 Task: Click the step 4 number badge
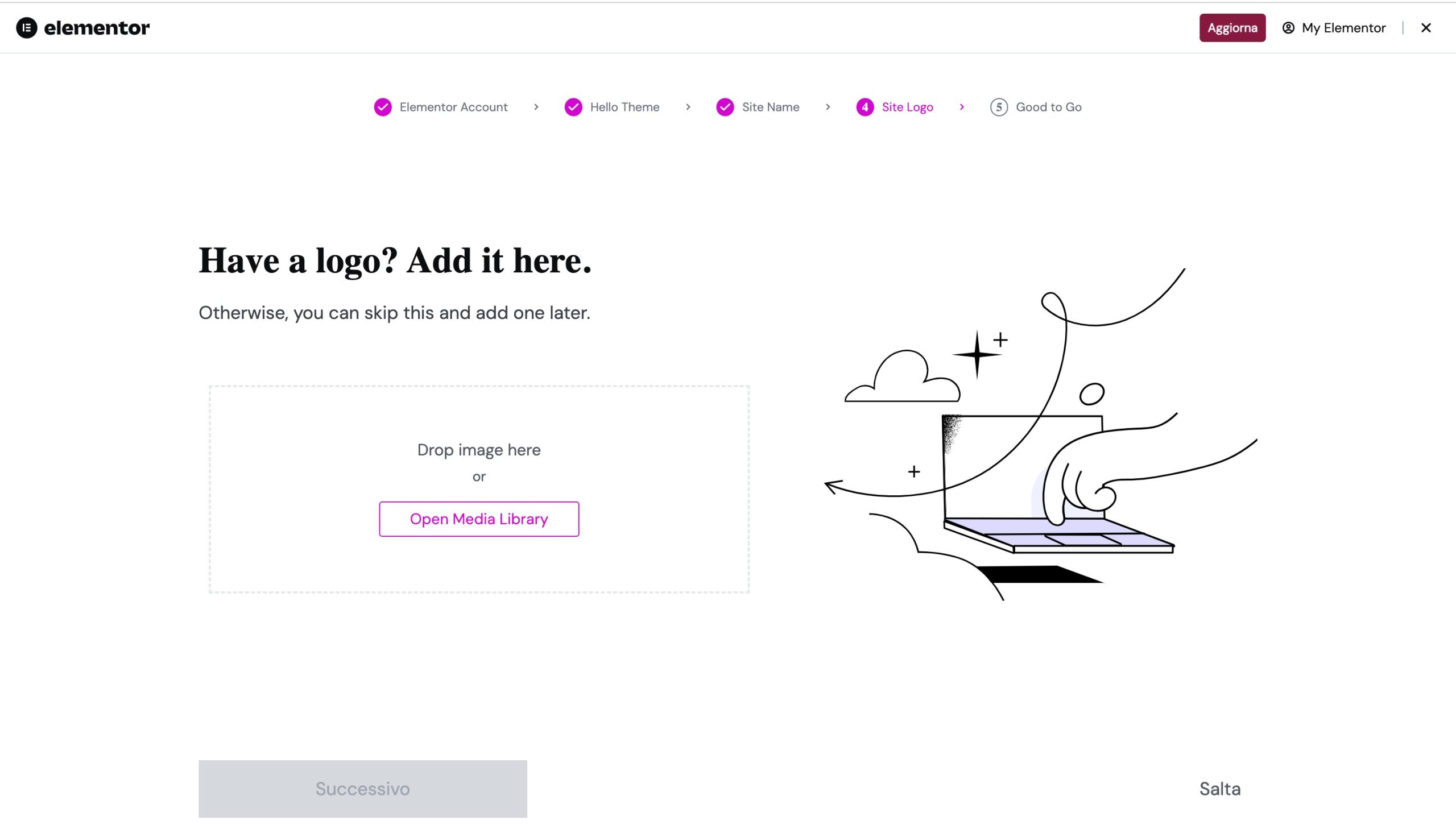(x=864, y=107)
